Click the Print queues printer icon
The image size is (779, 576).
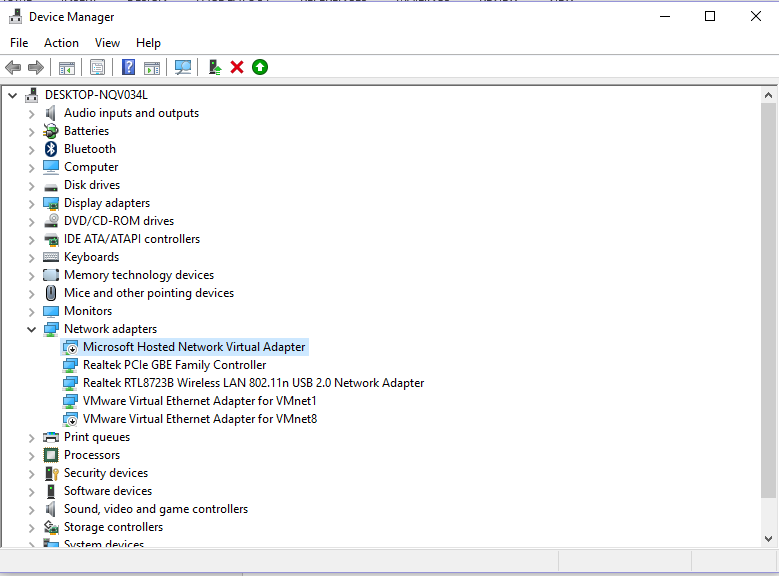(x=51, y=437)
